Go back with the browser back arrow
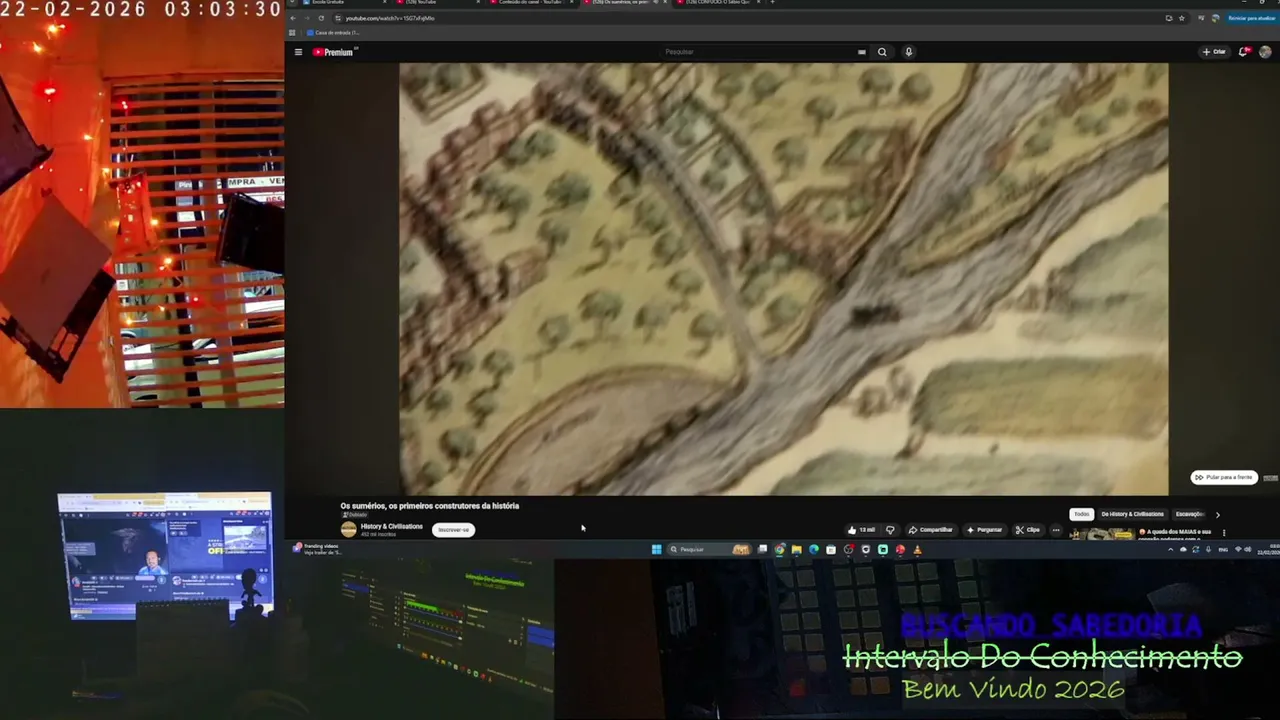Image resolution: width=1280 pixels, height=720 pixels. pyautogui.click(x=295, y=18)
